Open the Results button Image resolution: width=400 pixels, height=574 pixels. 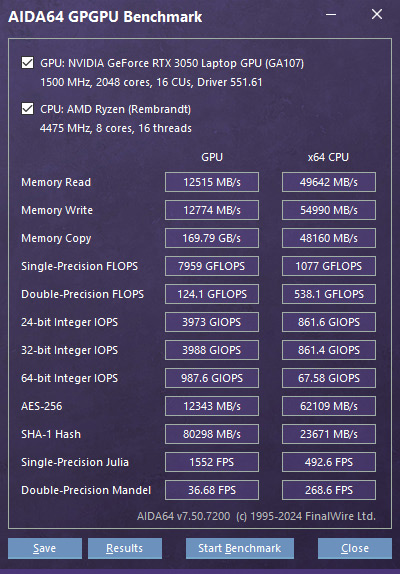[125, 548]
